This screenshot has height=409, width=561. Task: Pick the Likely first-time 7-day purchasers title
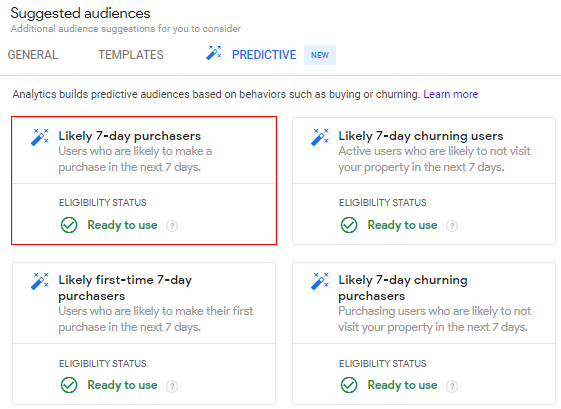tap(125, 288)
